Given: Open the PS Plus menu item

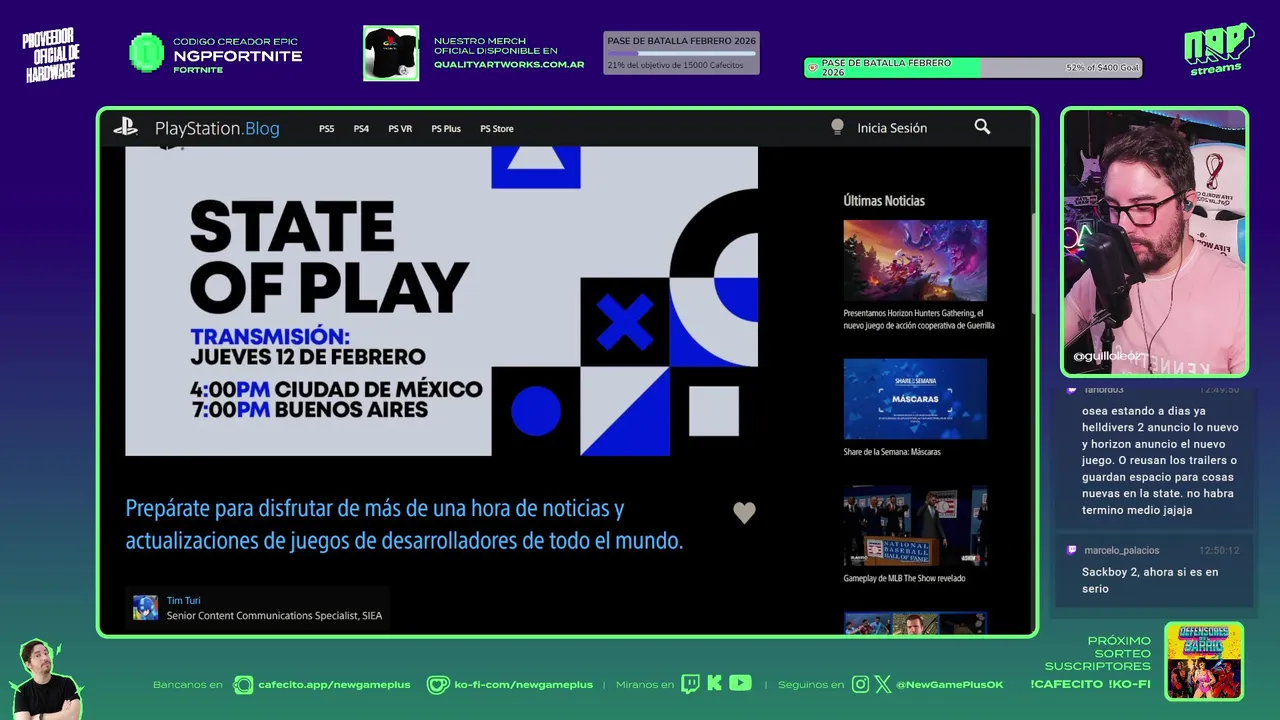Looking at the screenshot, I should click(446, 128).
